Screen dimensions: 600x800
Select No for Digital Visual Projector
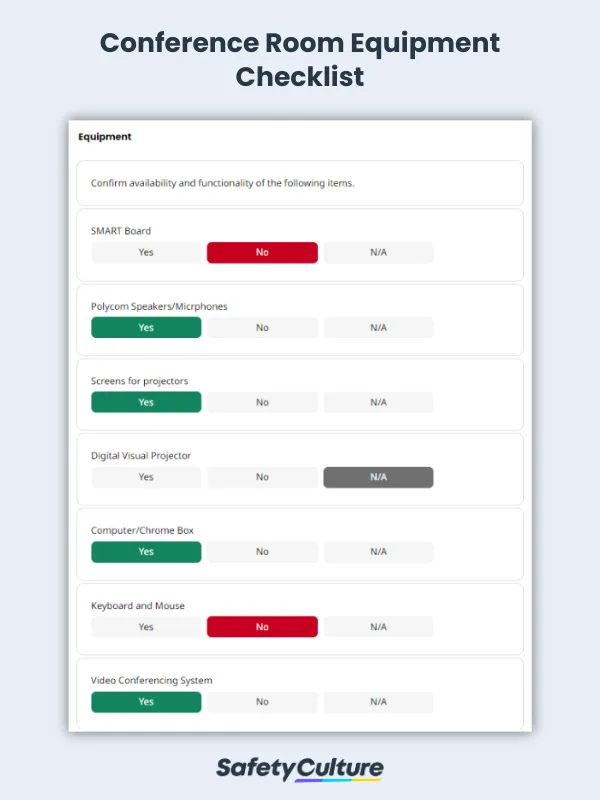[x=262, y=477]
